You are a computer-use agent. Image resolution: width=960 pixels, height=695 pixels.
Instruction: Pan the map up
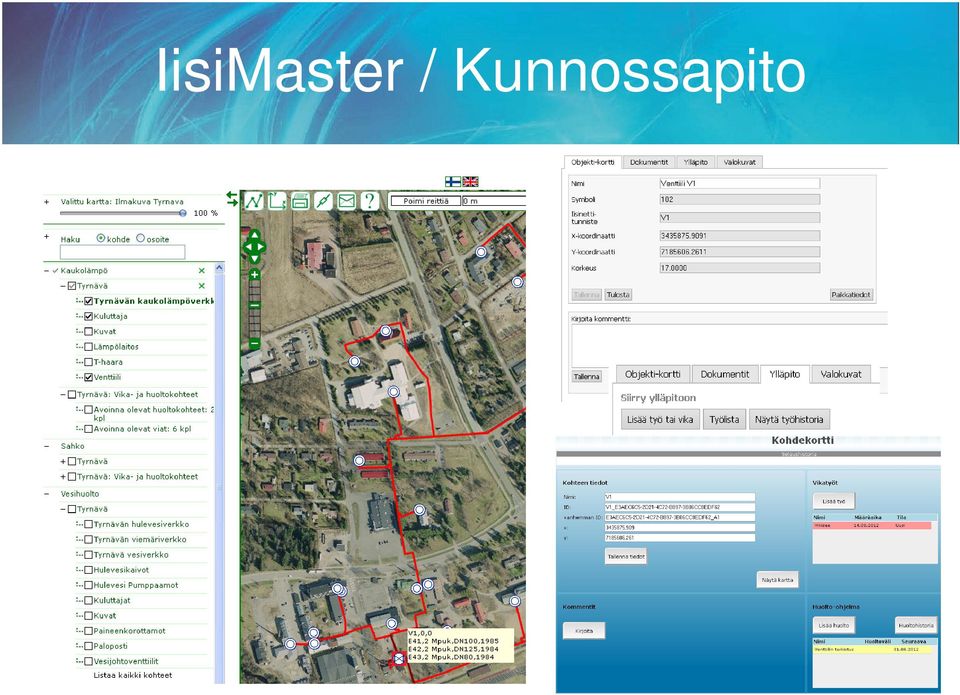254,235
